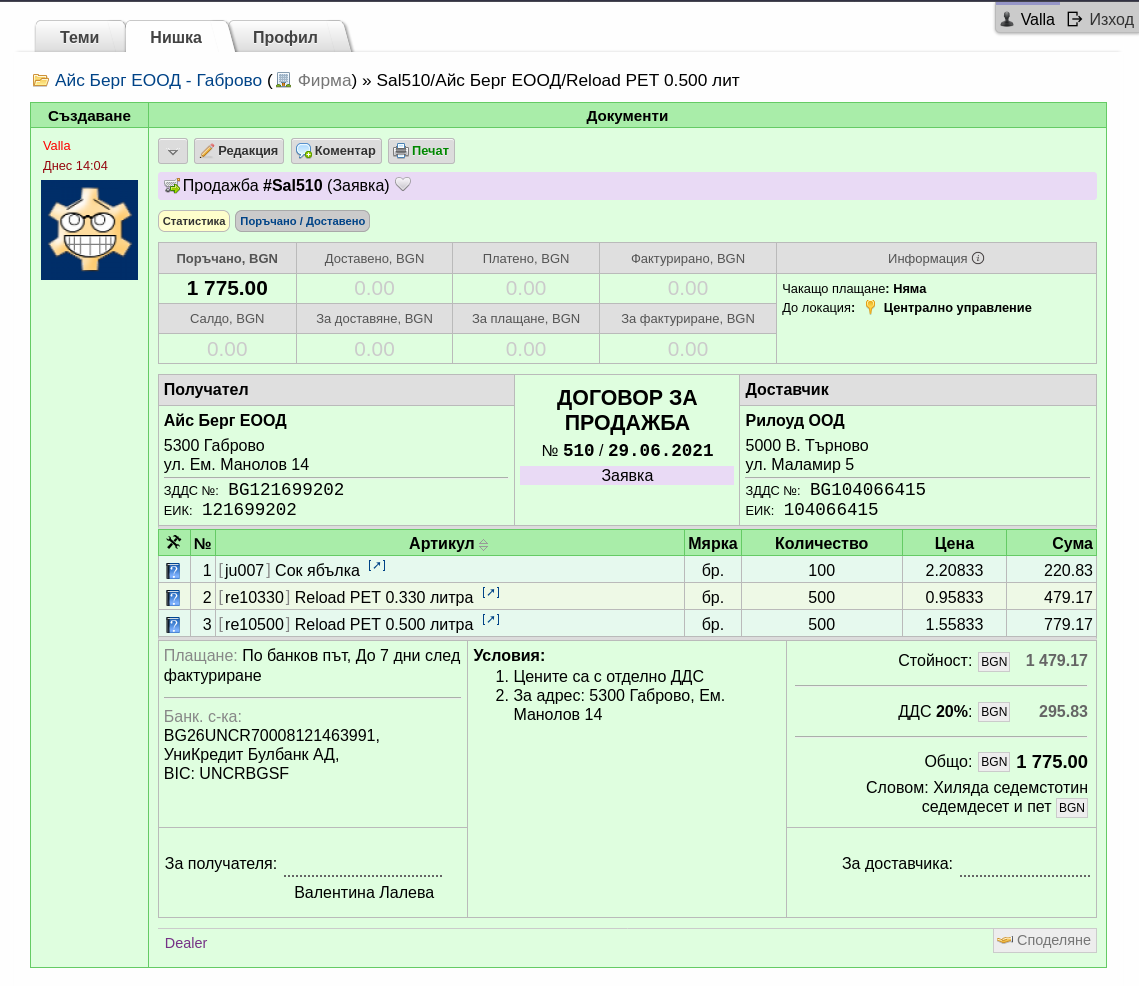The image size is (1139, 986).
Task: Open Айс Берг ЕООД - Габрово folder link
Action: click(158, 80)
